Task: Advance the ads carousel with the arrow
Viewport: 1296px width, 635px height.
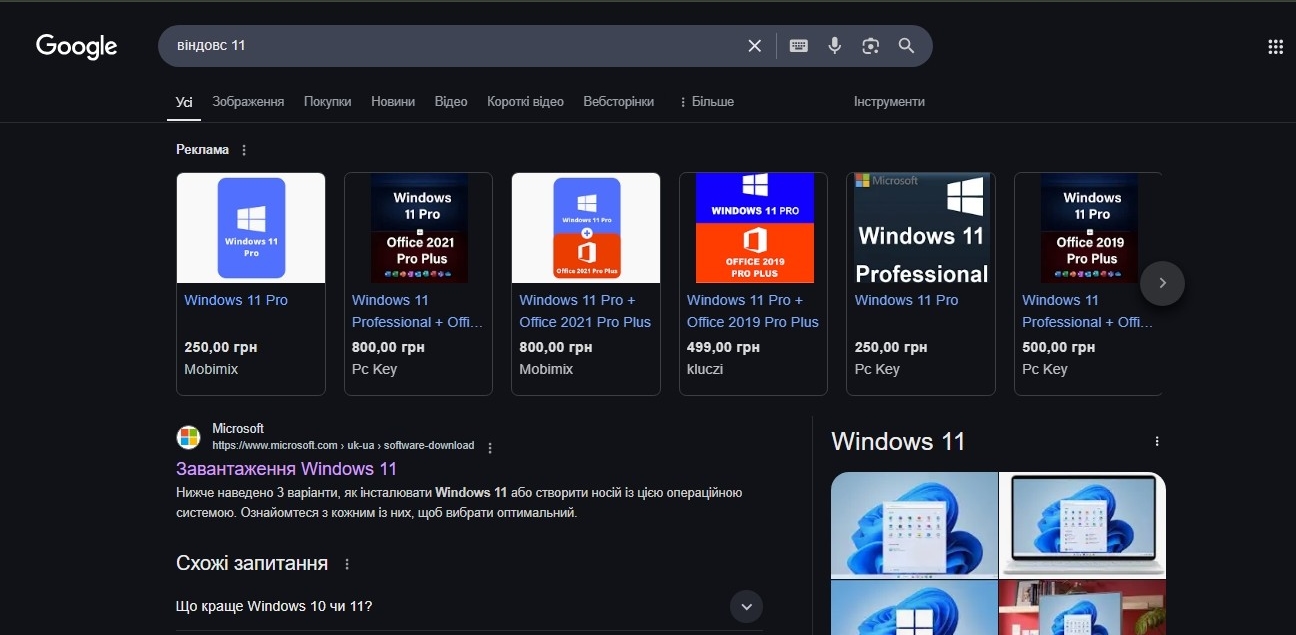Action: 1162,283
